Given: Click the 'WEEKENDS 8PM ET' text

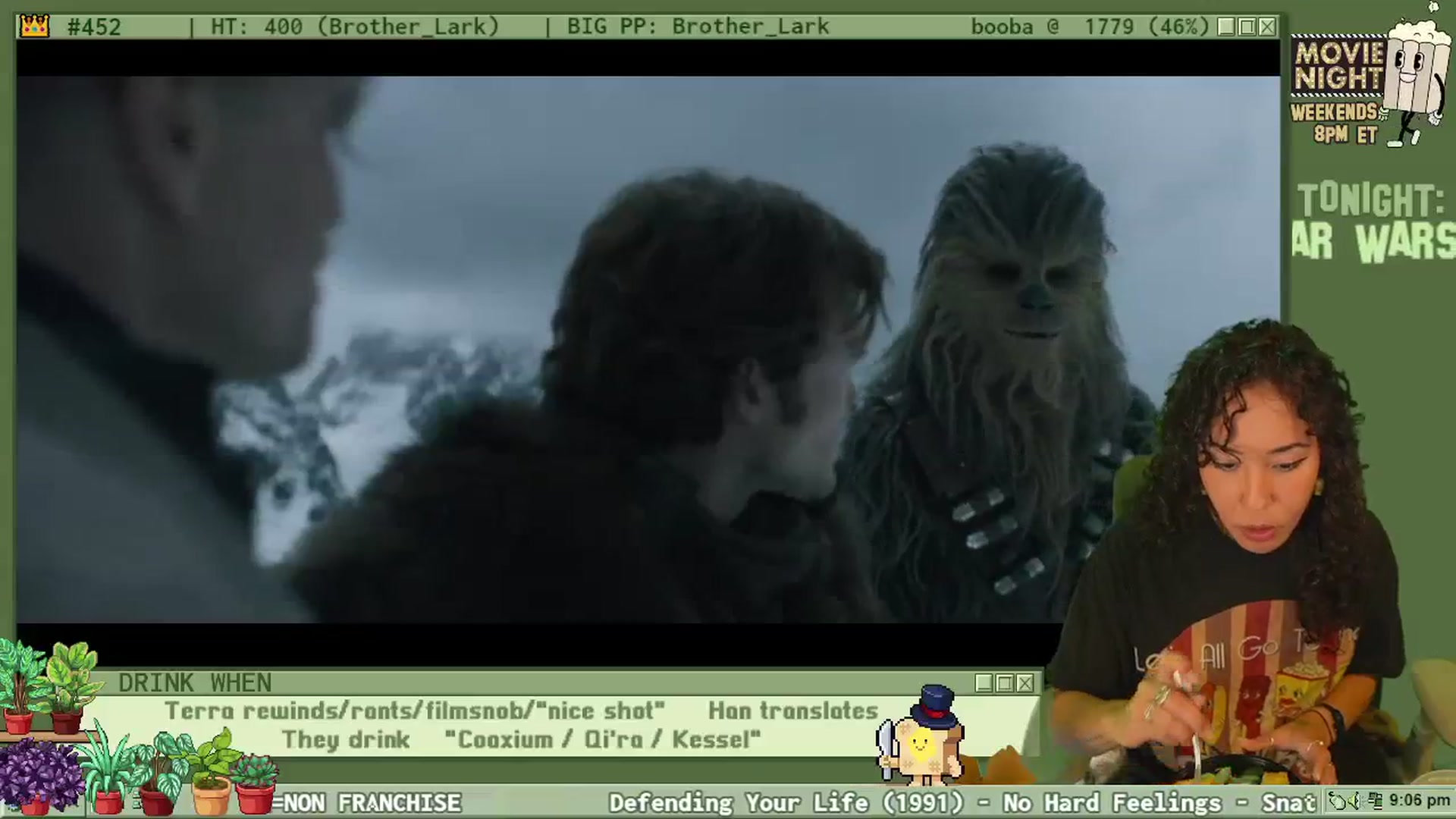Looking at the screenshot, I should point(1336,123).
